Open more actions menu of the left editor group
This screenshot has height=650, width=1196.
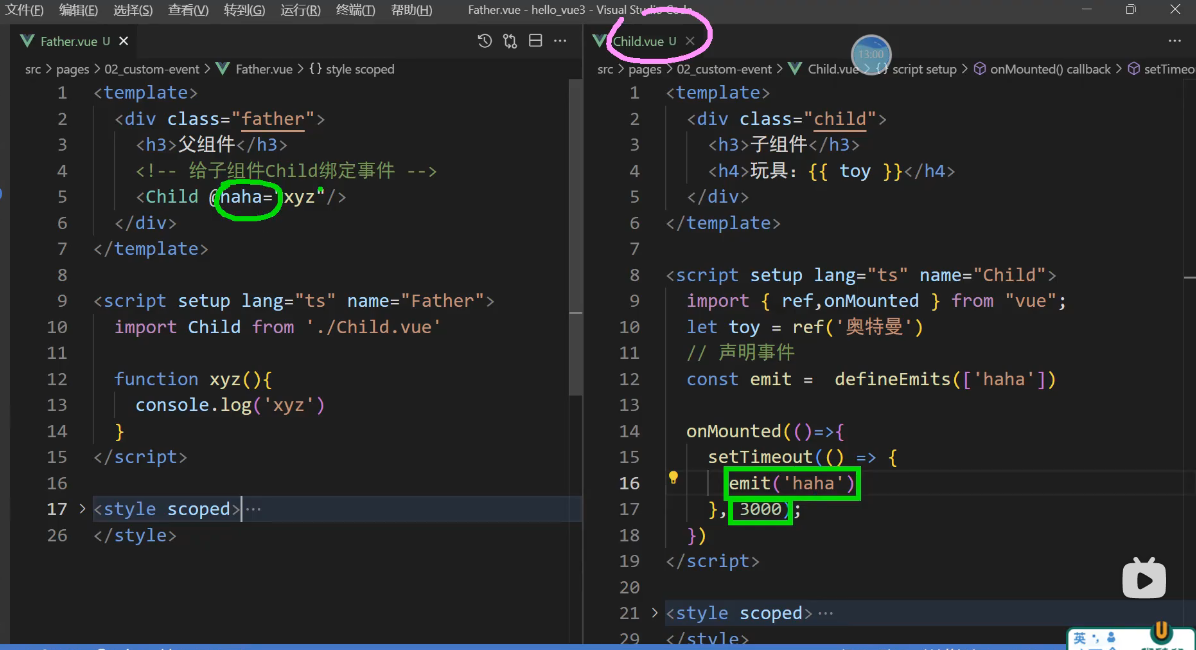[x=561, y=41]
